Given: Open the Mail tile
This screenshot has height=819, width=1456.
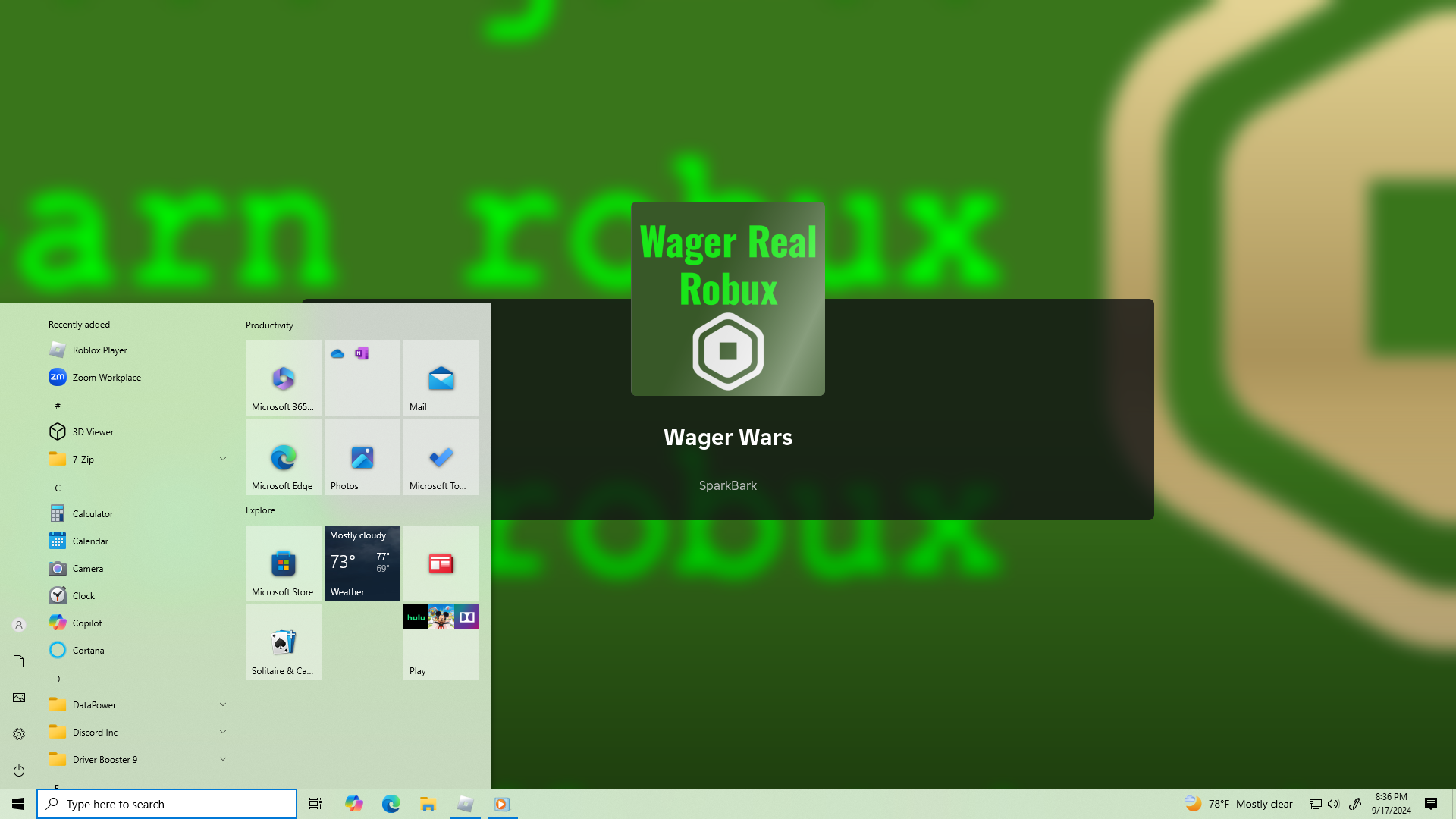Looking at the screenshot, I should point(441,378).
